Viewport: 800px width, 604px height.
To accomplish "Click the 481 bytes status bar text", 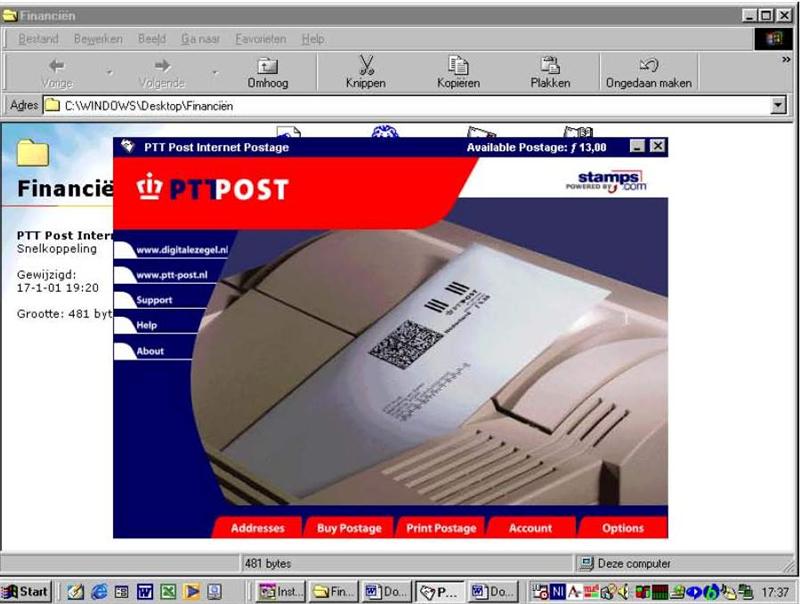I will coord(268,563).
